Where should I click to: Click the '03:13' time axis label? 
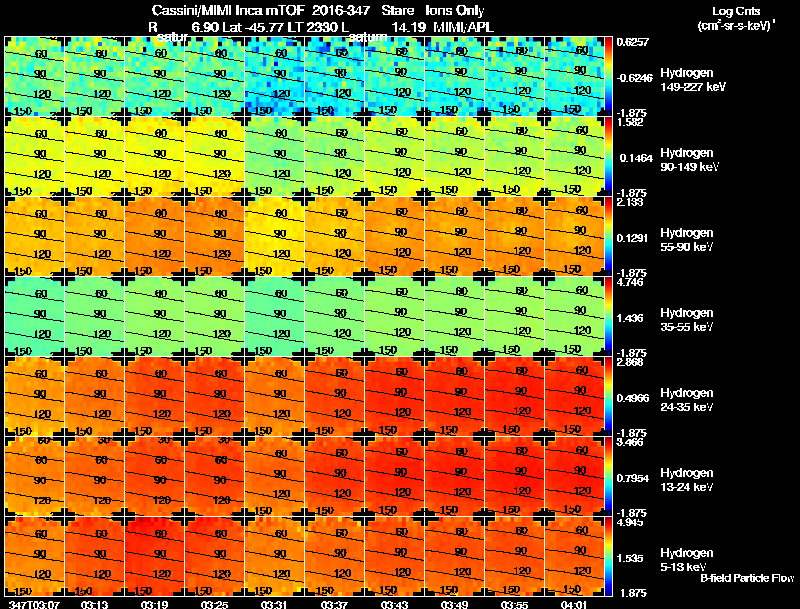94,604
